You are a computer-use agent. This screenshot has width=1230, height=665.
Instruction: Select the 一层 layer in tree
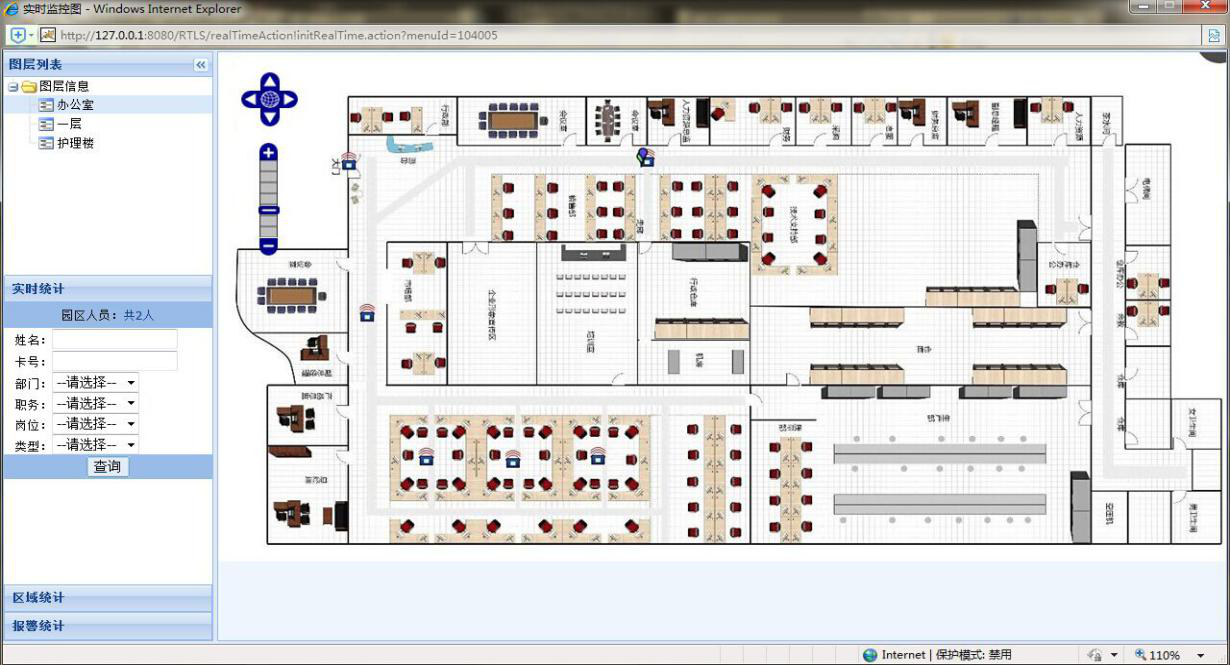coord(69,124)
